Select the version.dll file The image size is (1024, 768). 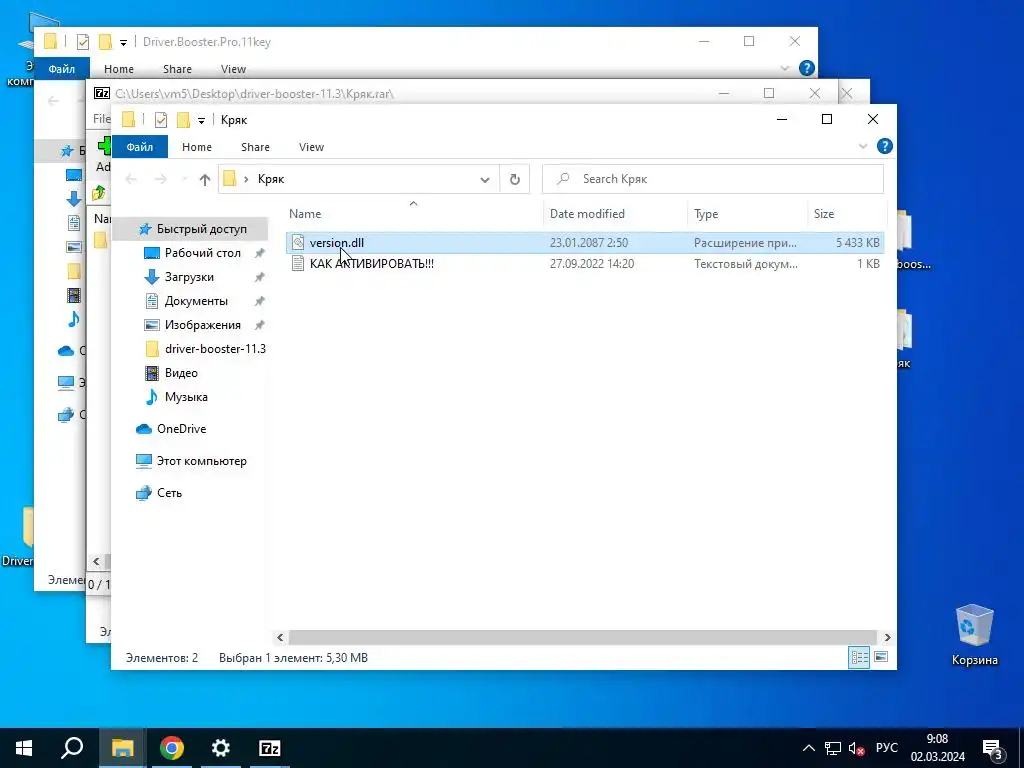[585, 243]
